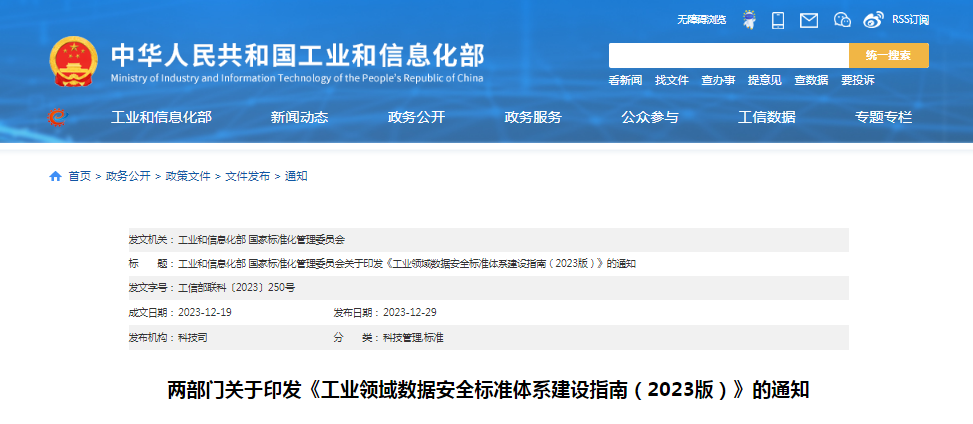Focus the site search input field
Viewport: 973px width, 424px height.
coord(729,55)
